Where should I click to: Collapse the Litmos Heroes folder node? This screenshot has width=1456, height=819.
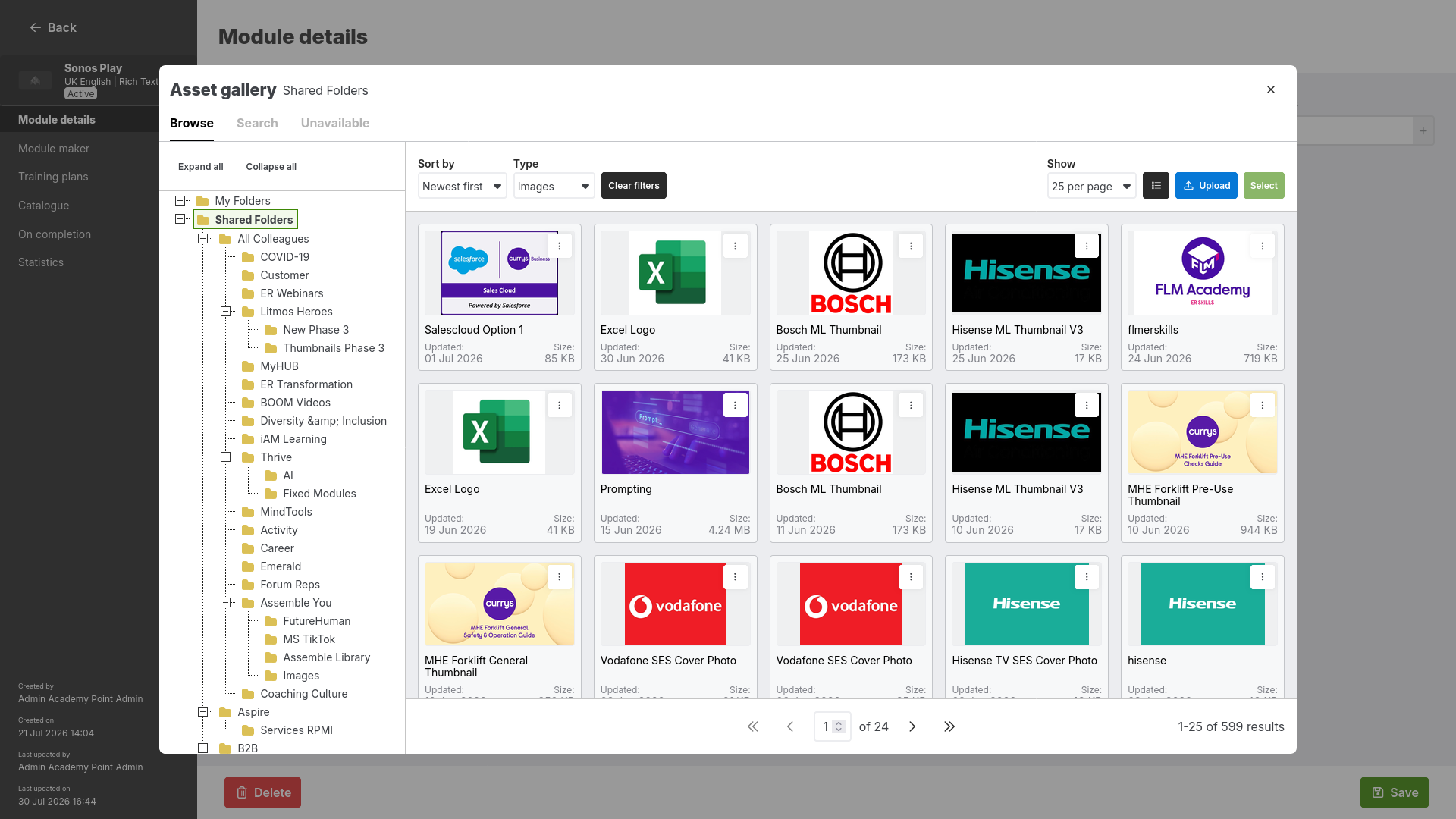point(226,312)
